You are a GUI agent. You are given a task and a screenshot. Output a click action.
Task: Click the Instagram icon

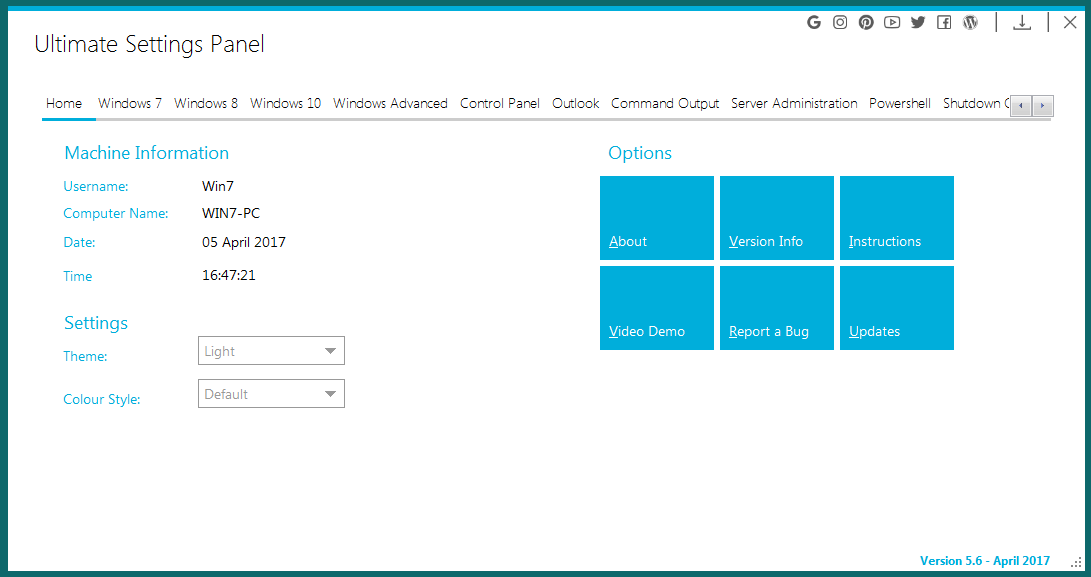[x=840, y=23]
